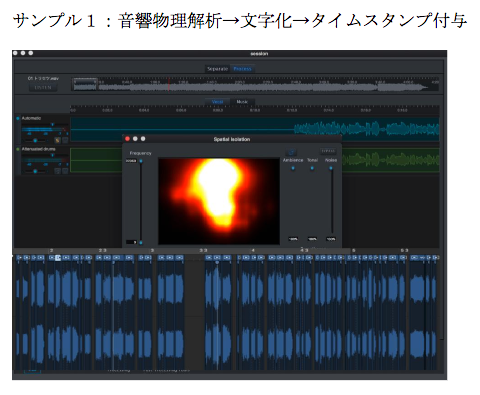The height and width of the screenshot is (395, 480).
Task: Click the bright area of the spatial heatmap
Action: click(218, 187)
